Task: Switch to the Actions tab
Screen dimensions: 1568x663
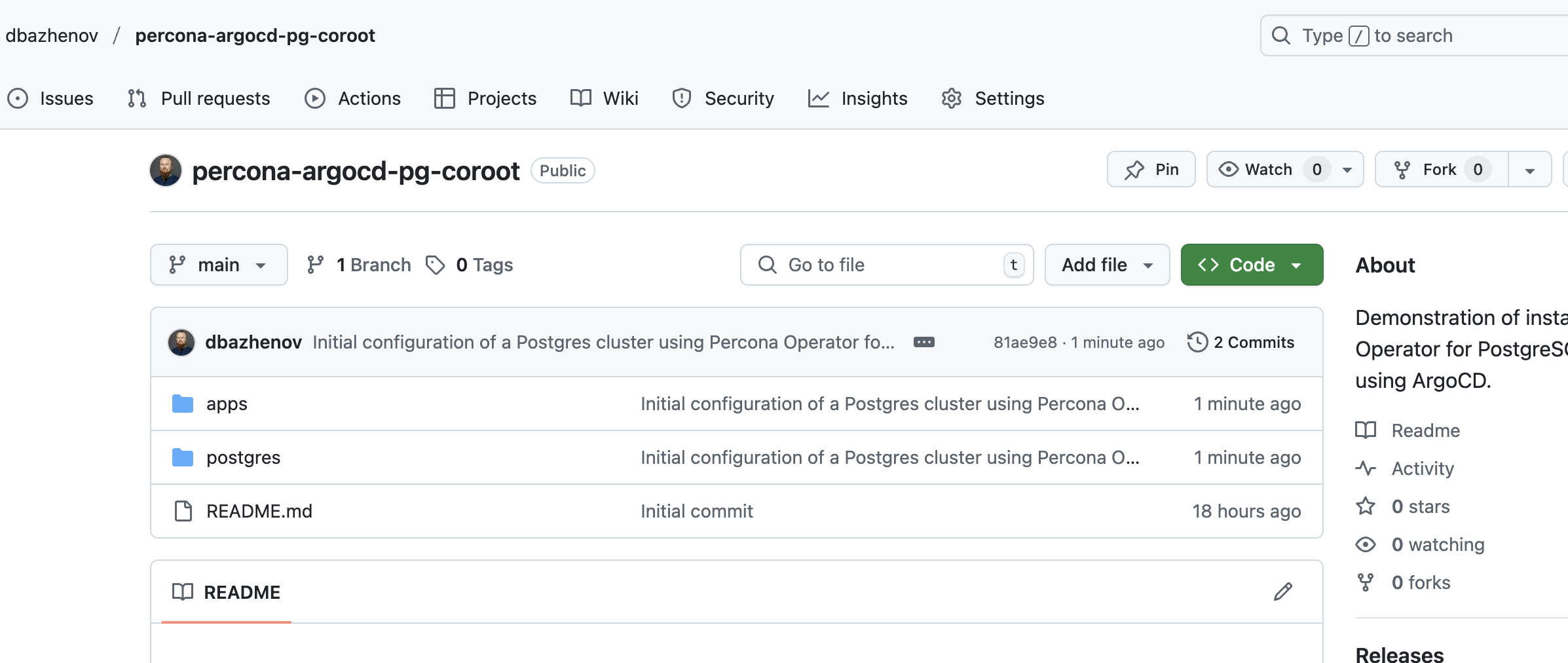Action: [352, 98]
